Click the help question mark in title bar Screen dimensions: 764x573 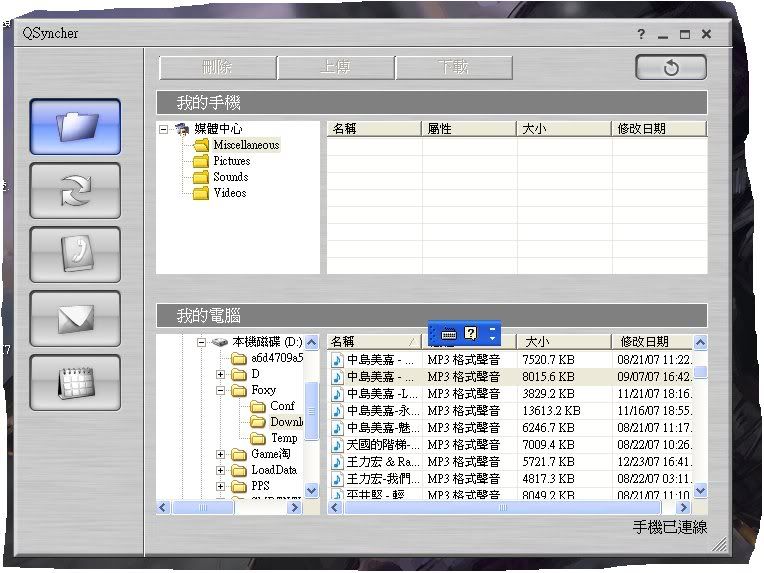(x=641, y=34)
